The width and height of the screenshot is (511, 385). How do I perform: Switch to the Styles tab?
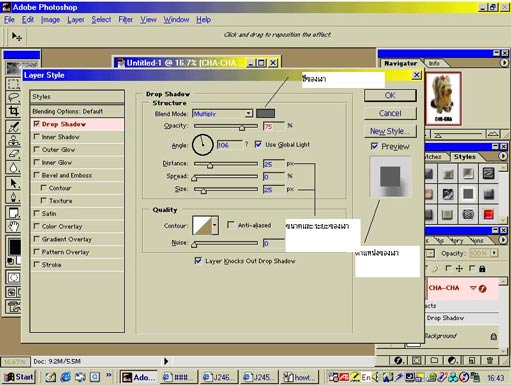465,157
